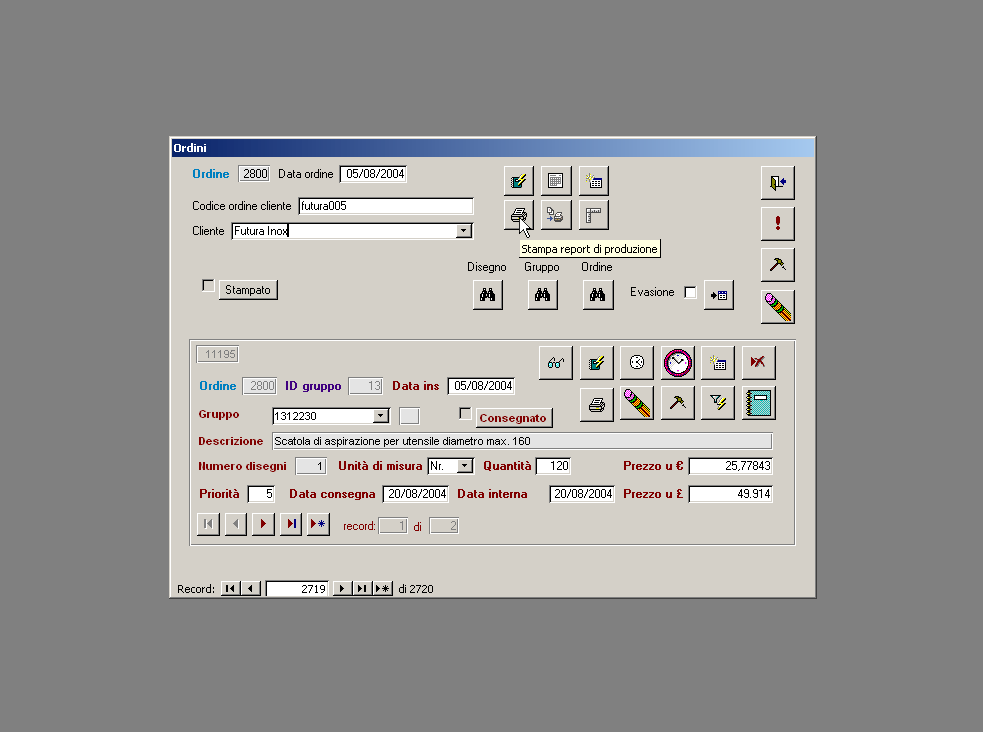Go to next order in bottom Record navigator
The height and width of the screenshot is (732, 983).
pyautogui.click(x=342, y=588)
